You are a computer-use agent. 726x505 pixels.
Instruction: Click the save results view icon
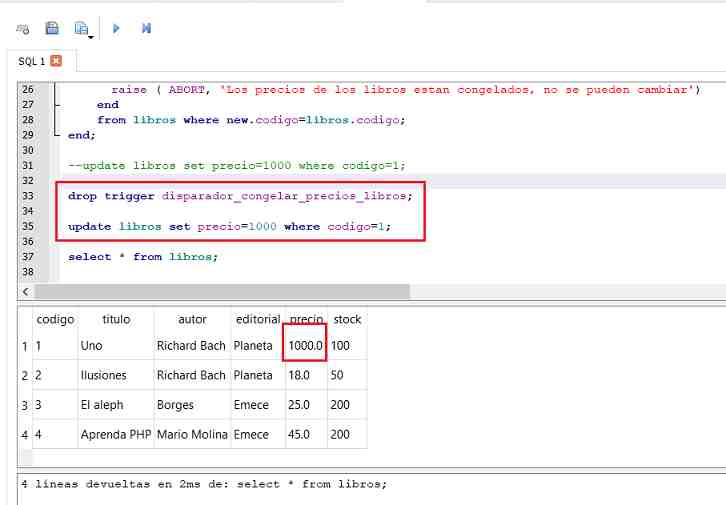pyautogui.click(x=81, y=29)
